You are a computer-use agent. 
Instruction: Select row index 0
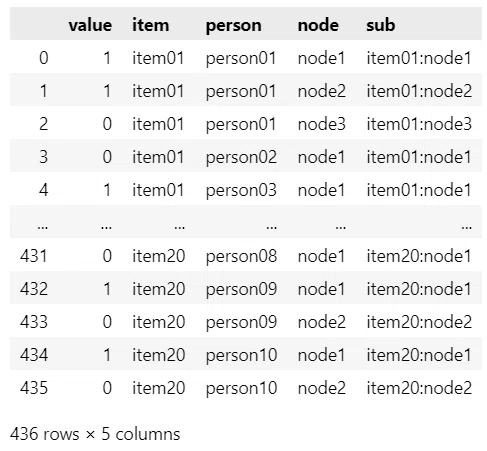point(44,58)
